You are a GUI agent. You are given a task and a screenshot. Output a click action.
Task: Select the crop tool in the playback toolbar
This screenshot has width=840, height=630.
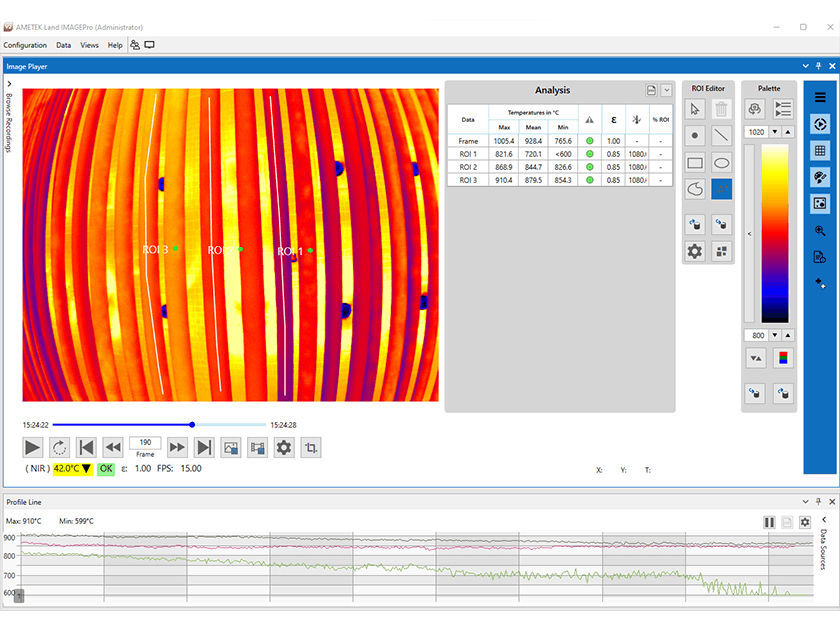coord(310,447)
